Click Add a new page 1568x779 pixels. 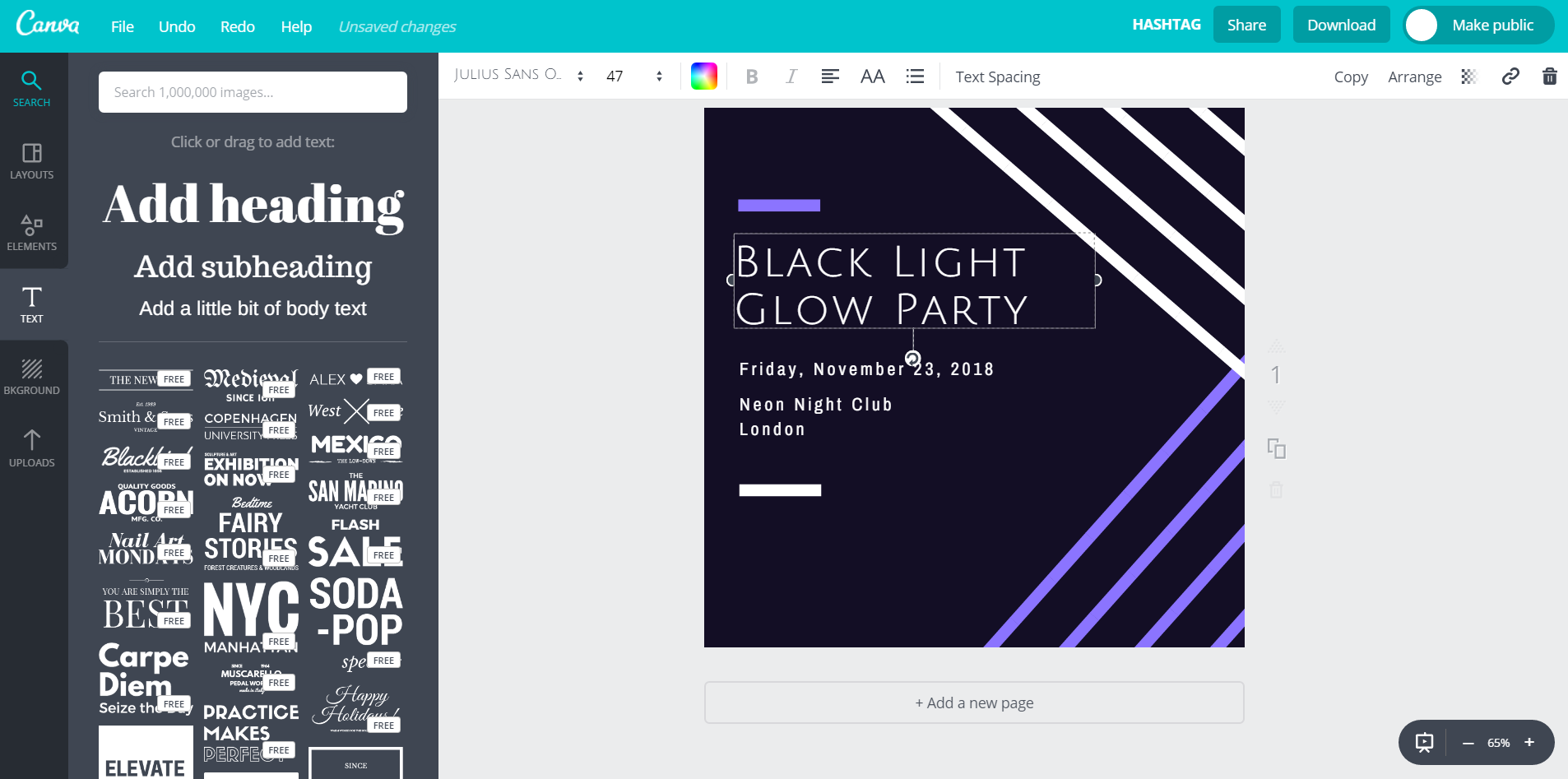pyautogui.click(x=973, y=702)
